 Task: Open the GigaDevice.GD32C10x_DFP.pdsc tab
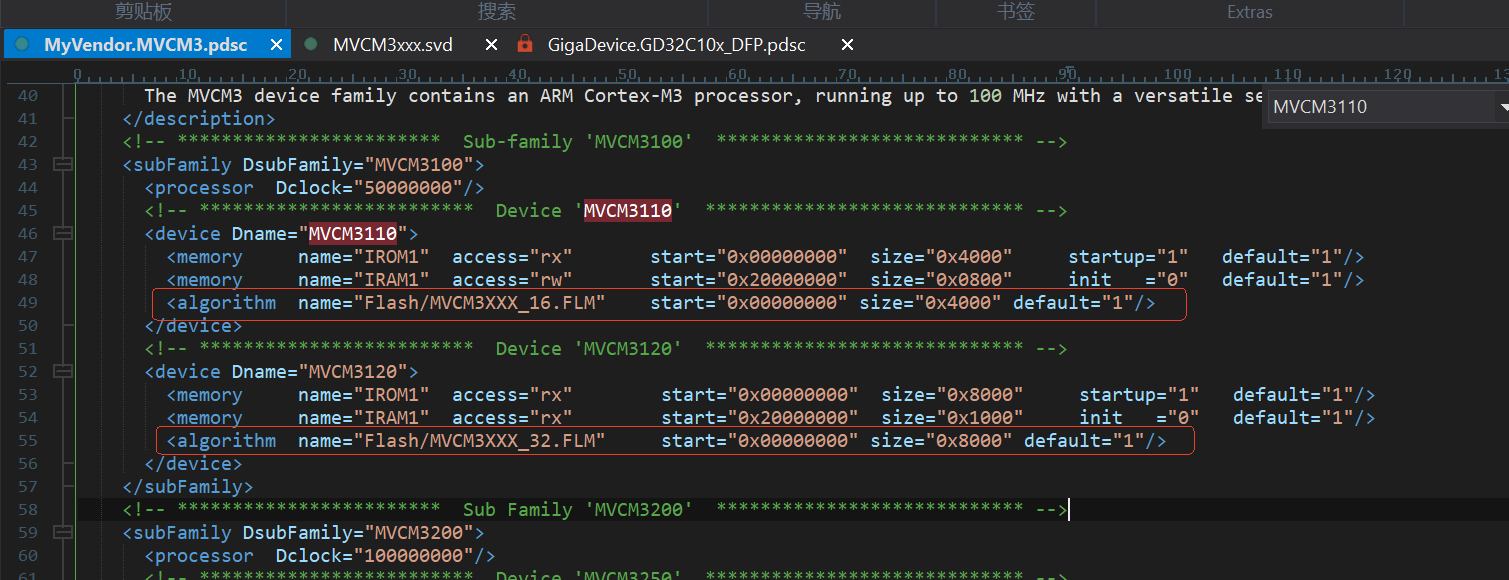tap(676, 45)
